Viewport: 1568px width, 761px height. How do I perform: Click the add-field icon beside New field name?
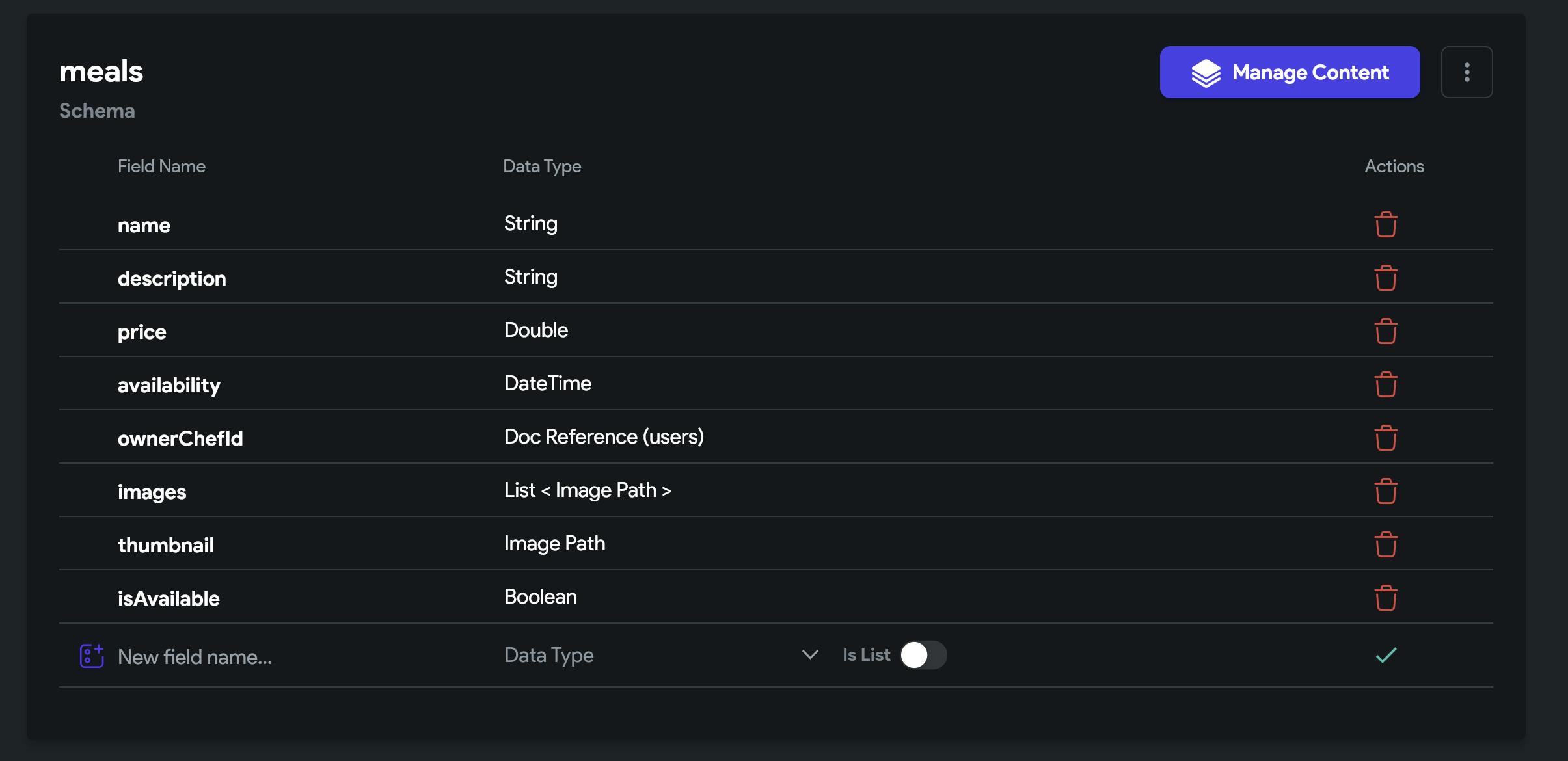click(x=92, y=656)
